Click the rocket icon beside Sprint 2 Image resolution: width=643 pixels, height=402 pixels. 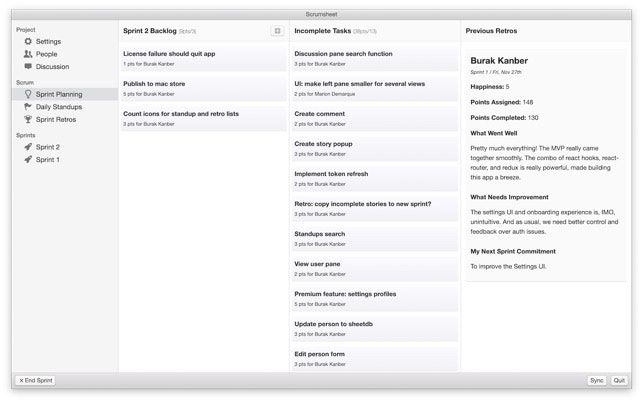[28, 147]
